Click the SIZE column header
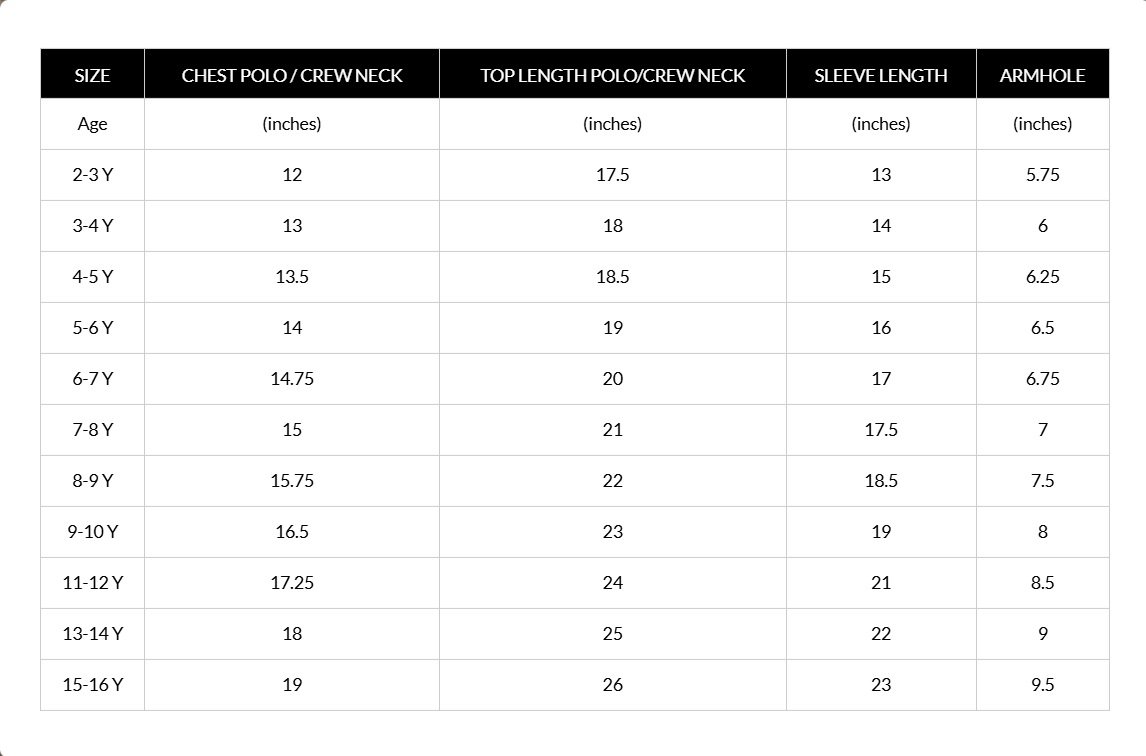Screen dimensions: 1146x756 click(x=92, y=75)
